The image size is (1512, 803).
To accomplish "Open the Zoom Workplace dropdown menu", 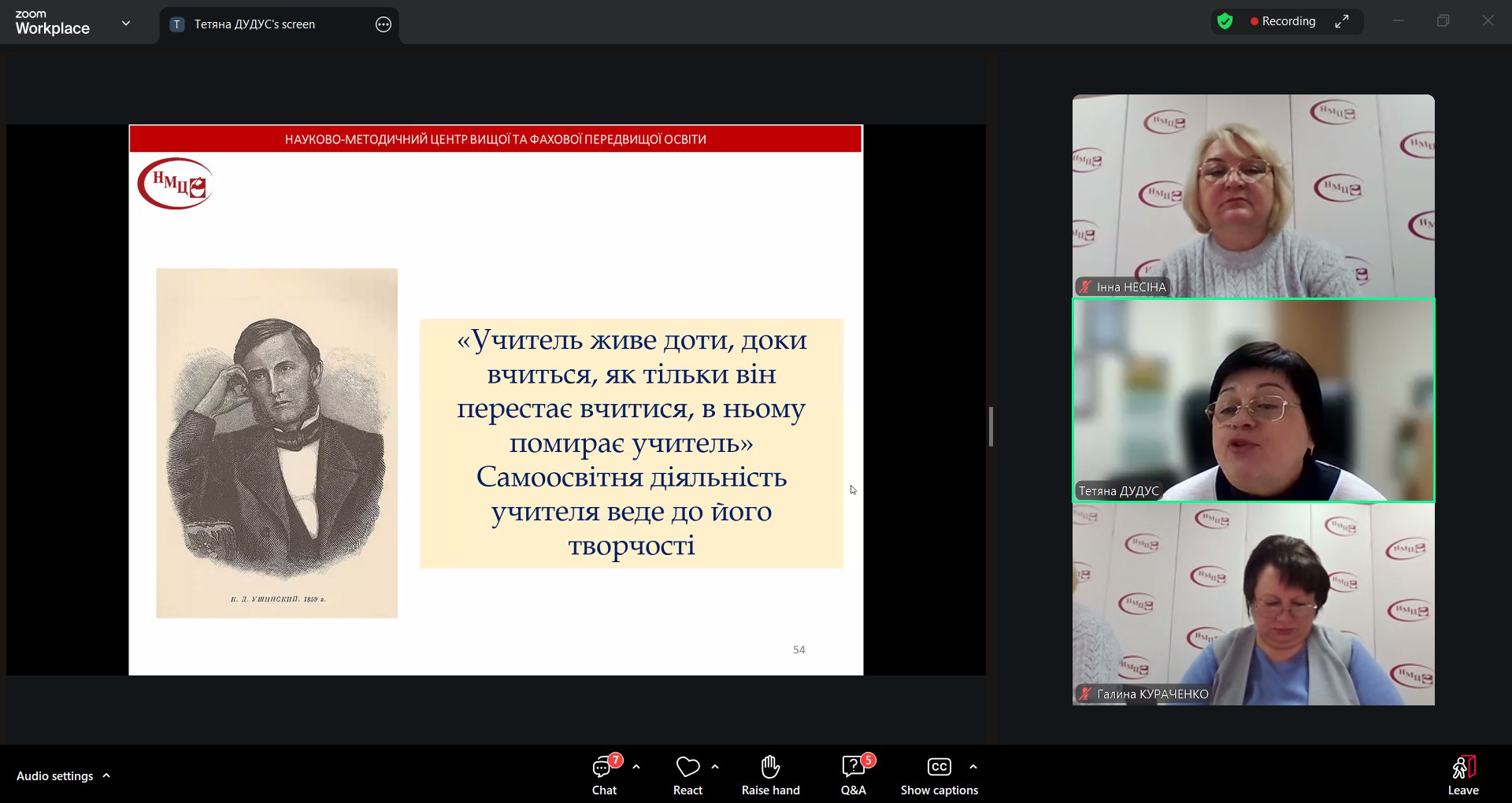I will click(x=126, y=24).
